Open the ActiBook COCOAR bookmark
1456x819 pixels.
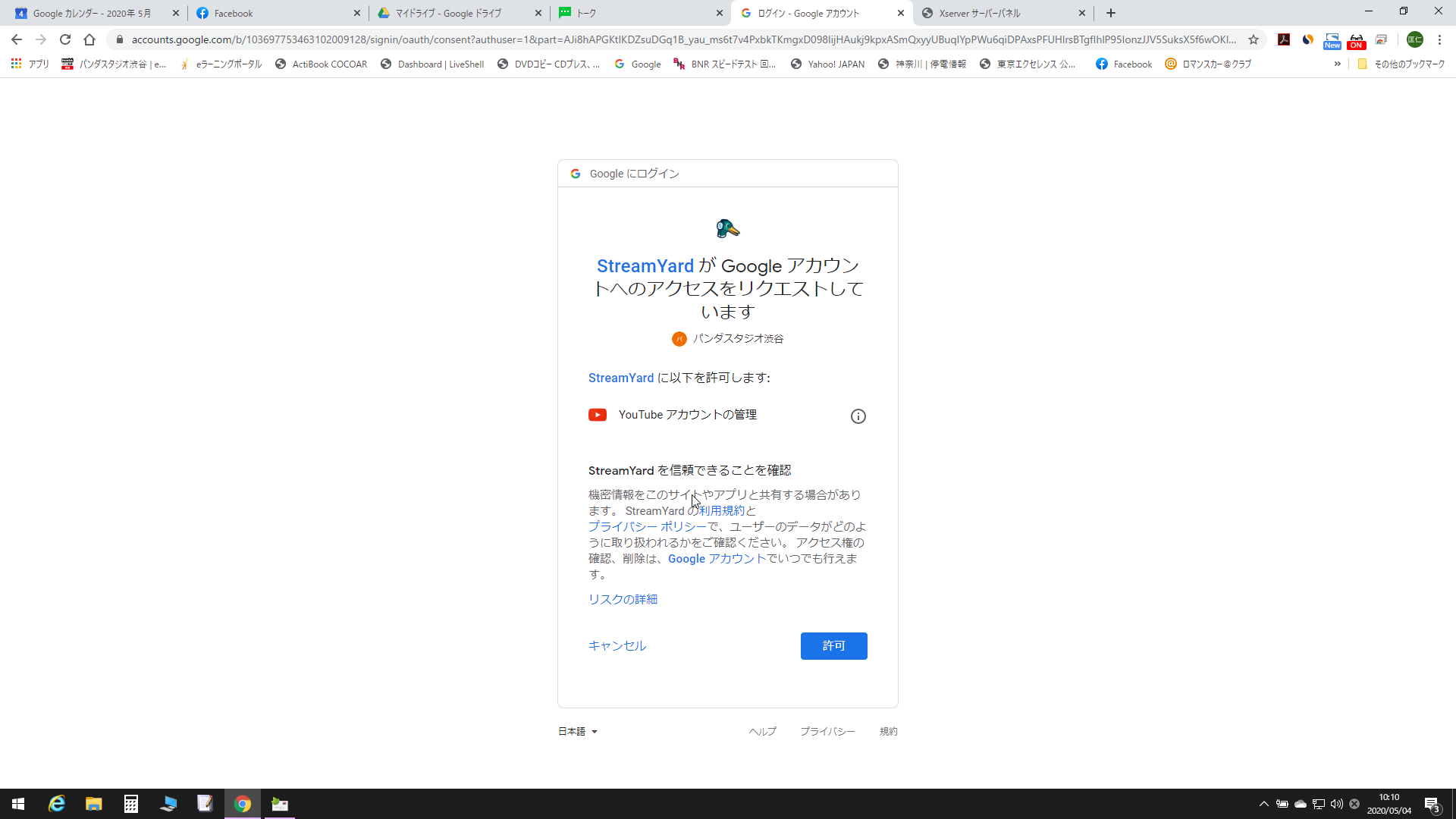[x=322, y=64]
